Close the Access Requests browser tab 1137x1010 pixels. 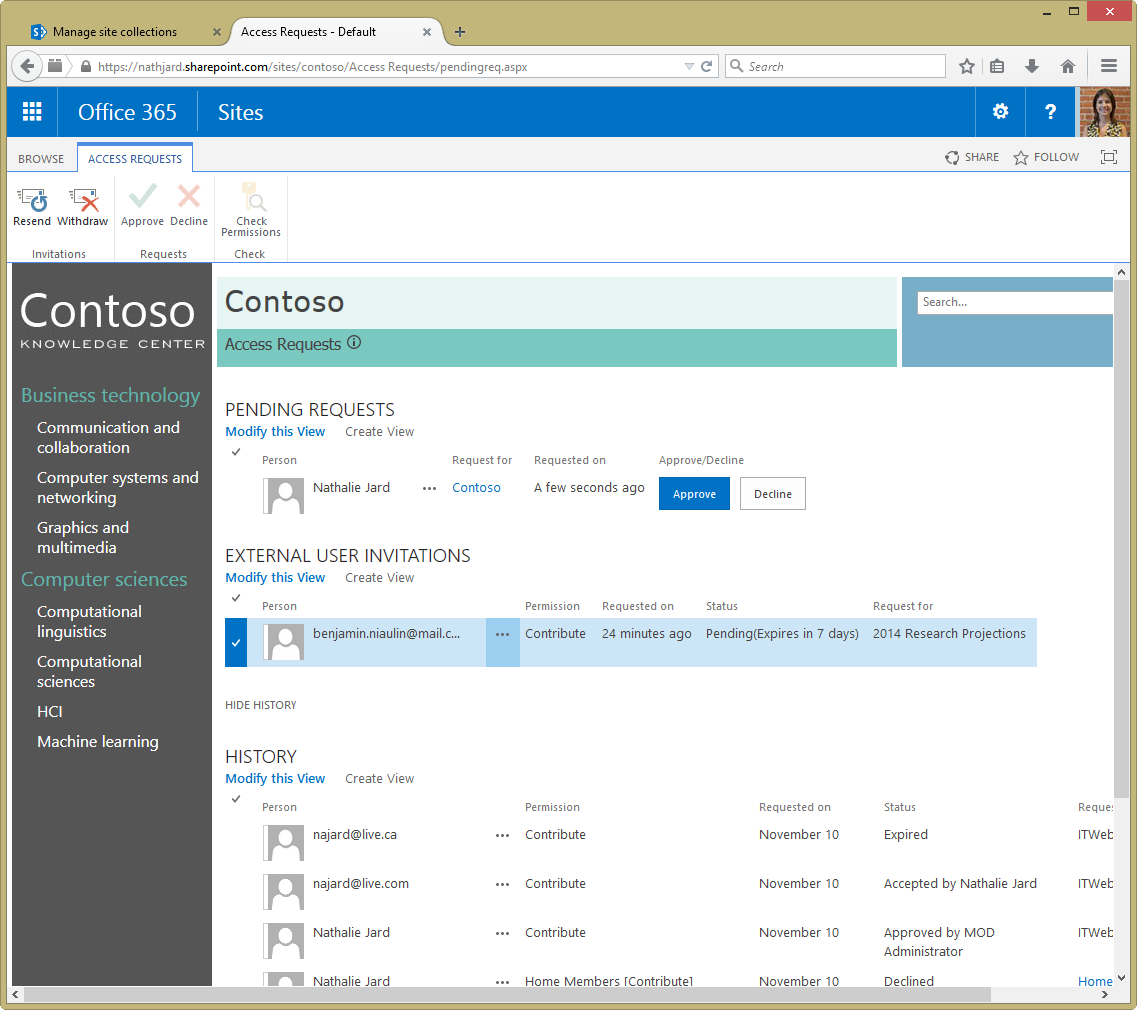pos(427,32)
